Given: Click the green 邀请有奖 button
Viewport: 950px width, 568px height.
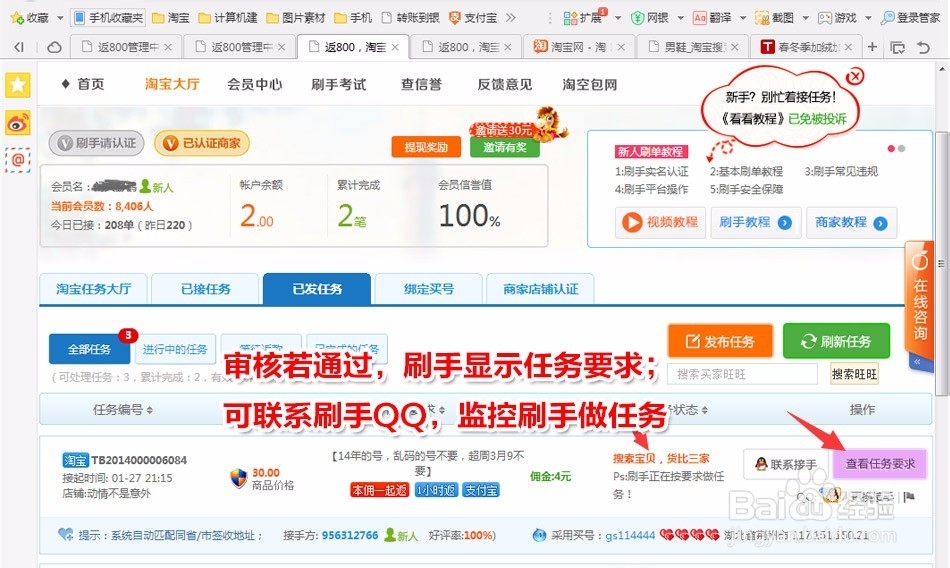Looking at the screenshot, I should tap(505, 147).
